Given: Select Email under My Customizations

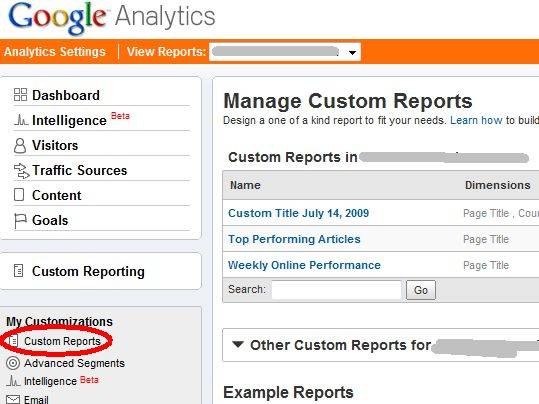Looking at the screenshot, I should click(36, 400).
